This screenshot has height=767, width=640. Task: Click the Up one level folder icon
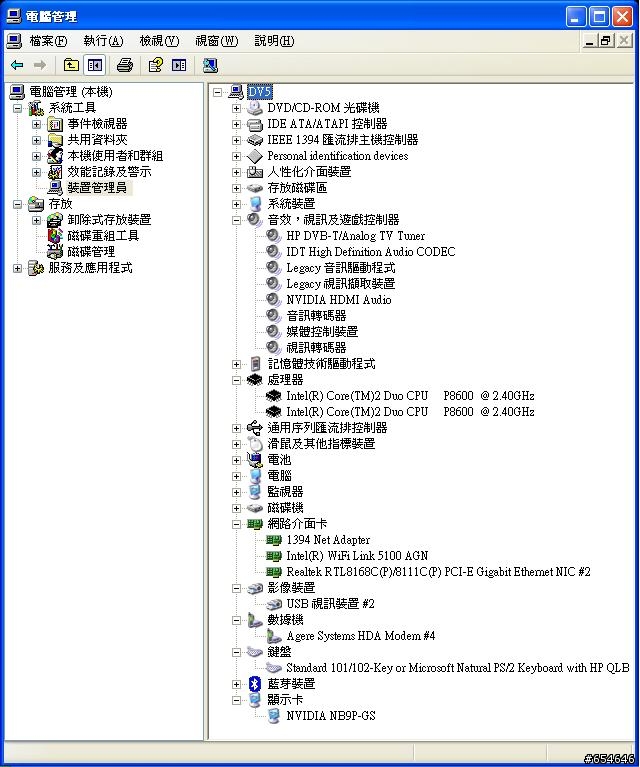71,65
